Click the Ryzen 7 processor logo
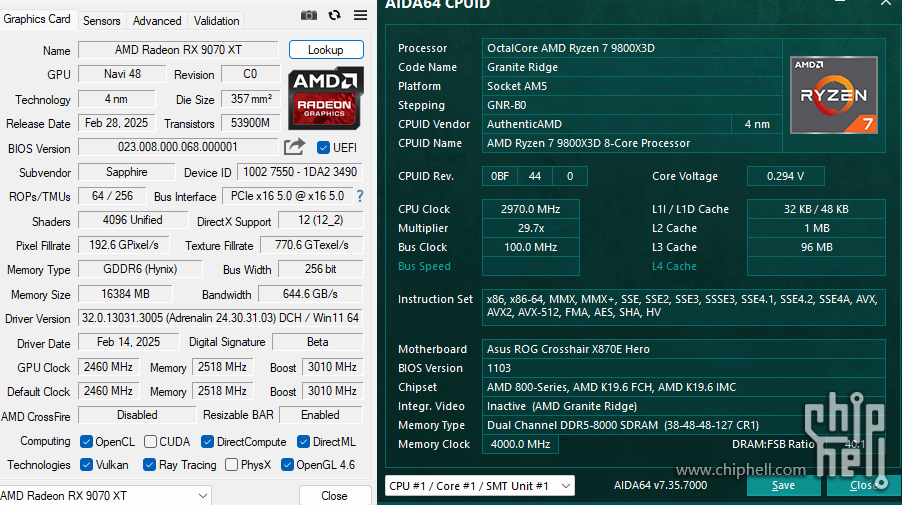This screenshot has width=902, height=505. (834, 95)
